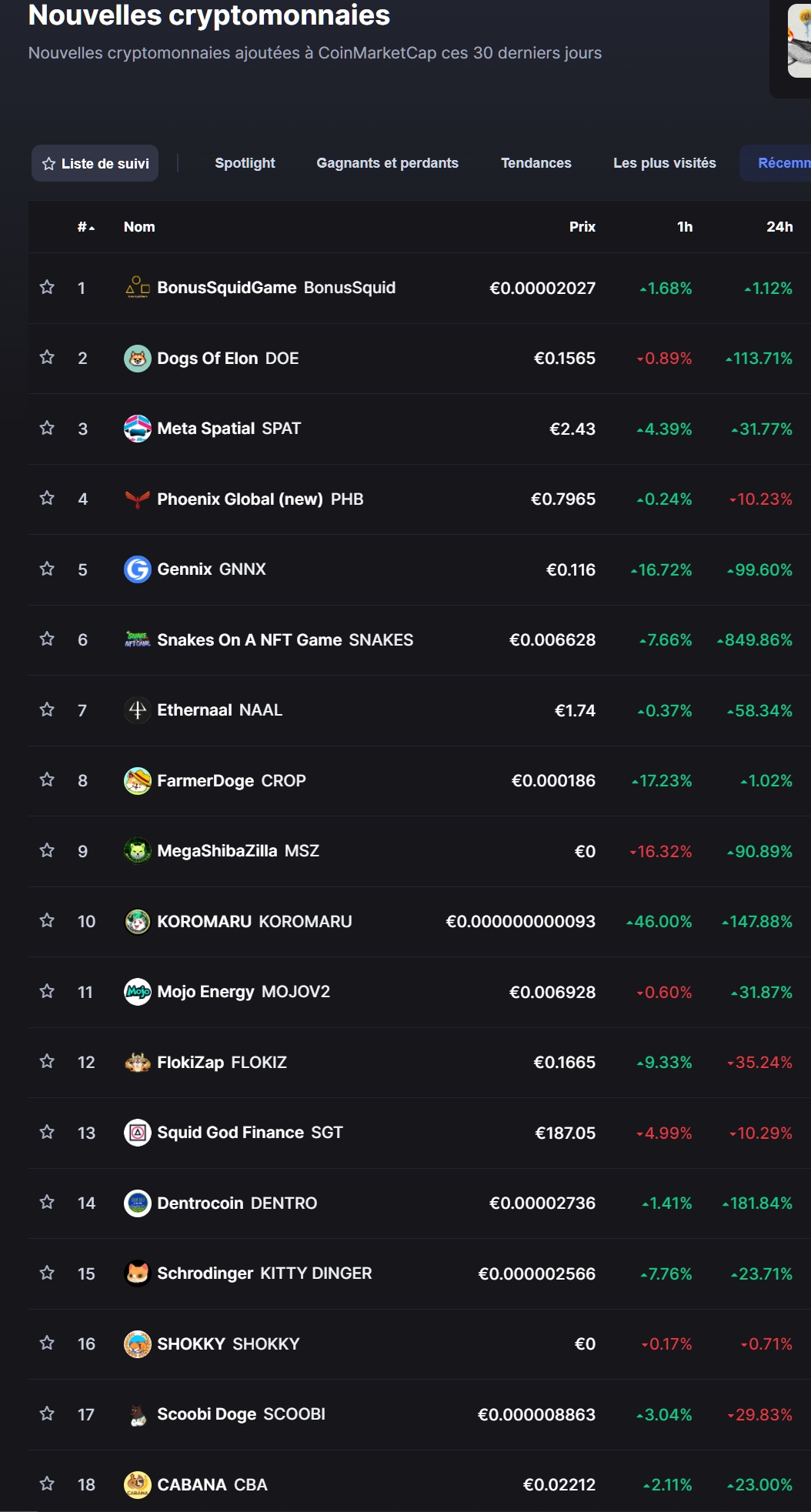Click the FarmerDoge coin logo
The image size is (811, 1512).
(x=138, y=781)
